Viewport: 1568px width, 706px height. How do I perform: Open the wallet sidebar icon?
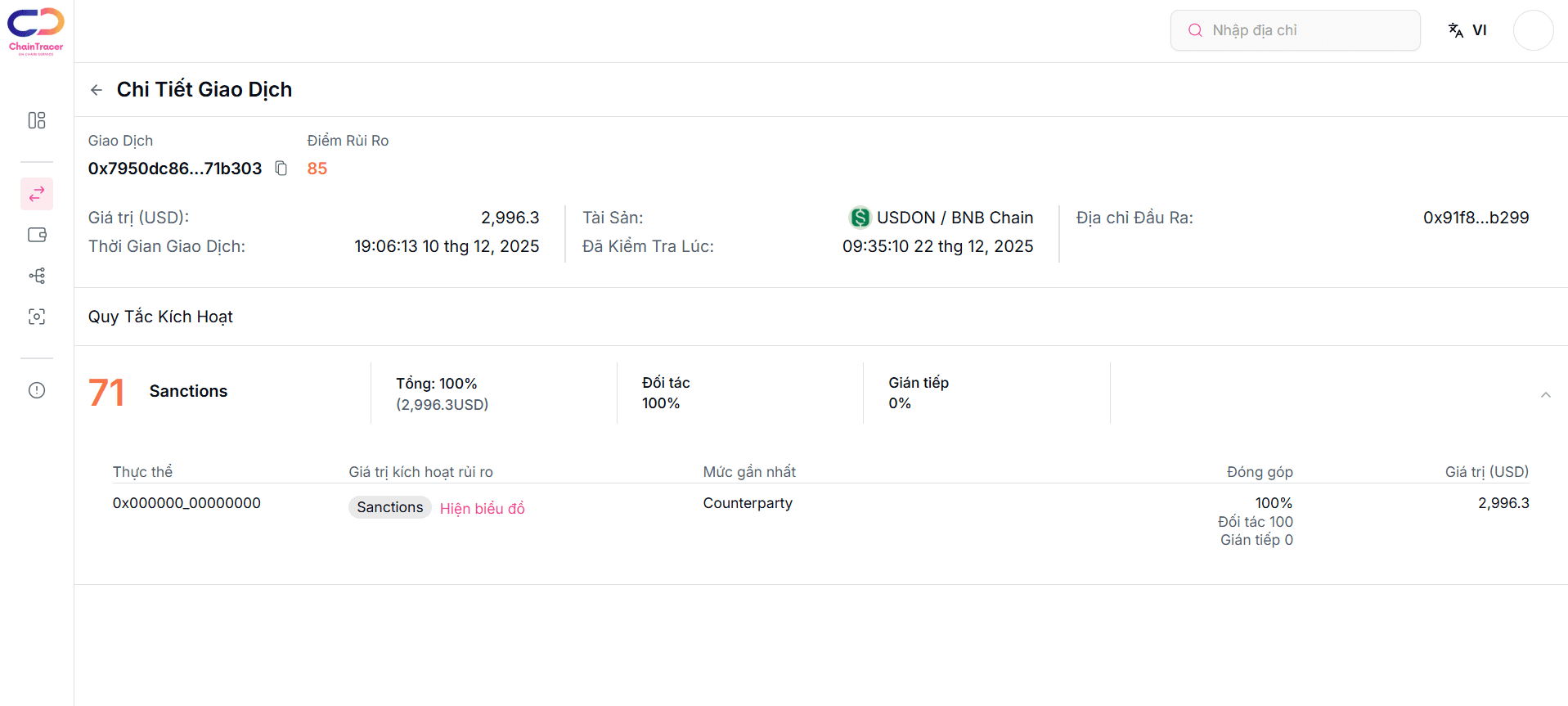[37, 235]
